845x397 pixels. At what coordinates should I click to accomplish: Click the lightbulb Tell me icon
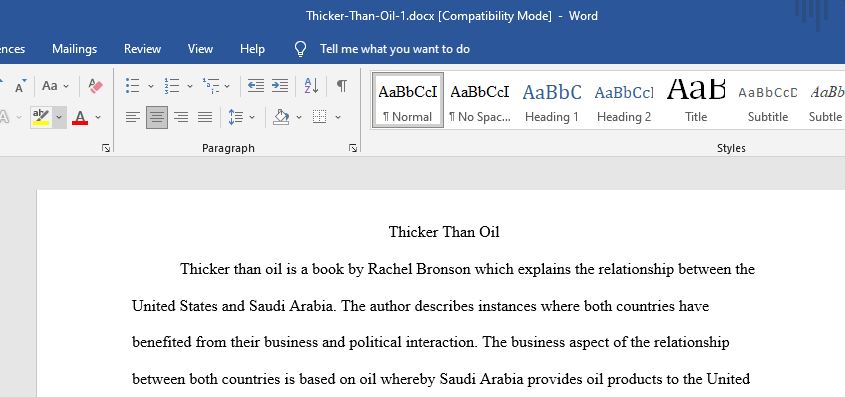pos(300,49)
